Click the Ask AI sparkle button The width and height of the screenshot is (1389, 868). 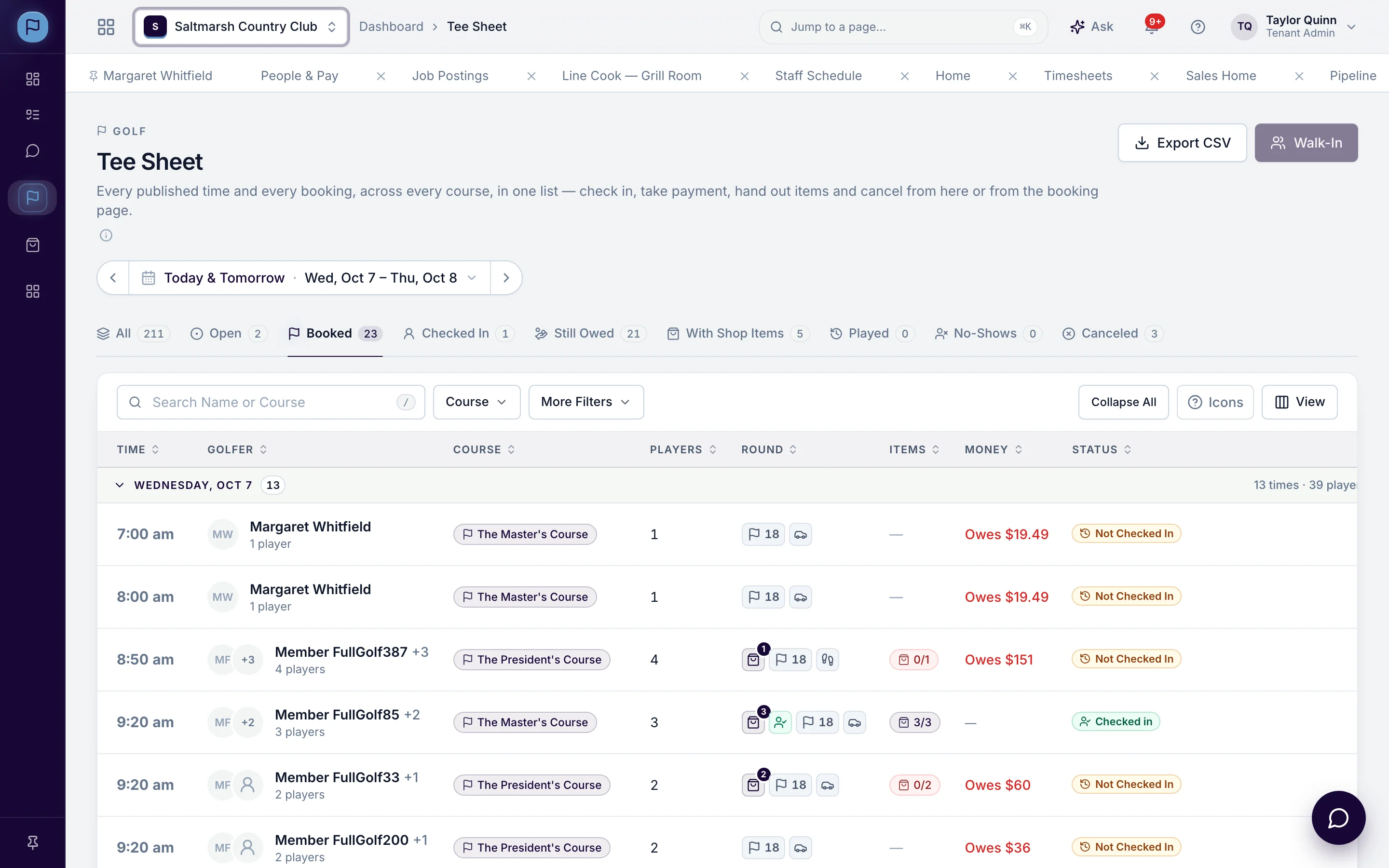point(1092,27)
